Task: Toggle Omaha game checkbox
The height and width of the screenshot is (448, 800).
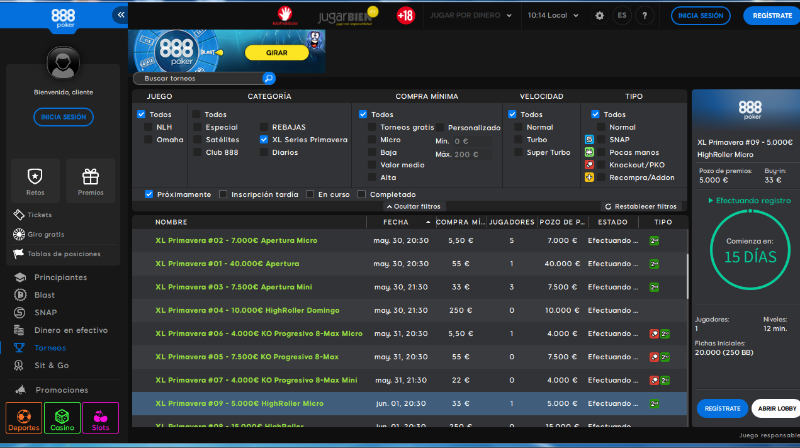Action: tap(148, 139)
